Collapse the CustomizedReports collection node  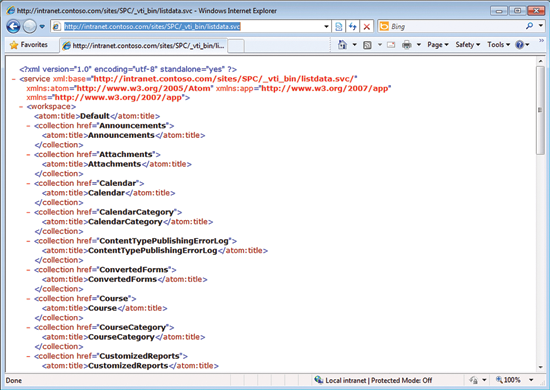[28, 356]
